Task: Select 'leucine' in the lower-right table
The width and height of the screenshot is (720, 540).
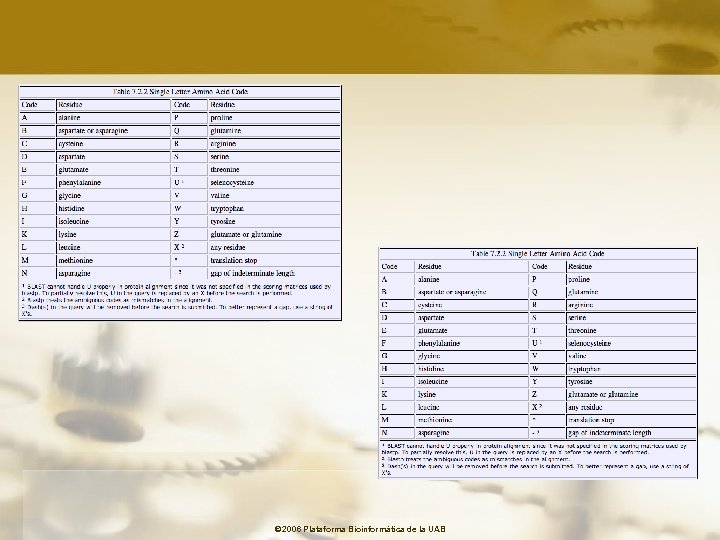Action: coord(428,407)
